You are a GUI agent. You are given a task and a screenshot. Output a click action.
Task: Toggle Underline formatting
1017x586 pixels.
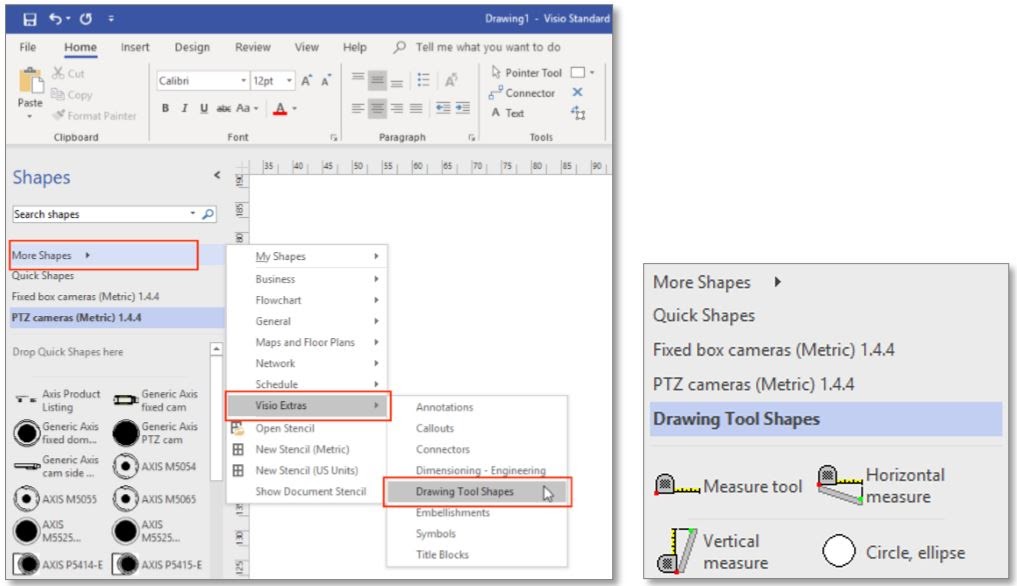point(204,108)
